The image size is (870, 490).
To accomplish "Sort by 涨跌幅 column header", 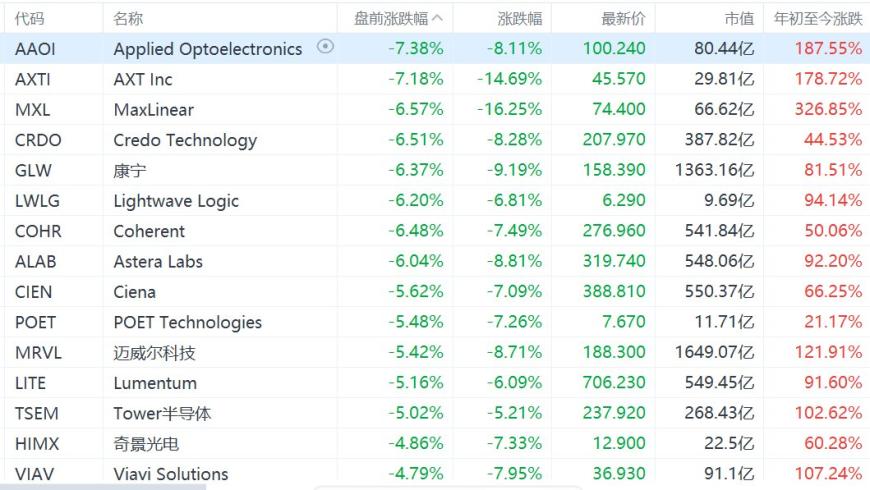I will pyautogui.click(x=519, y=19).
